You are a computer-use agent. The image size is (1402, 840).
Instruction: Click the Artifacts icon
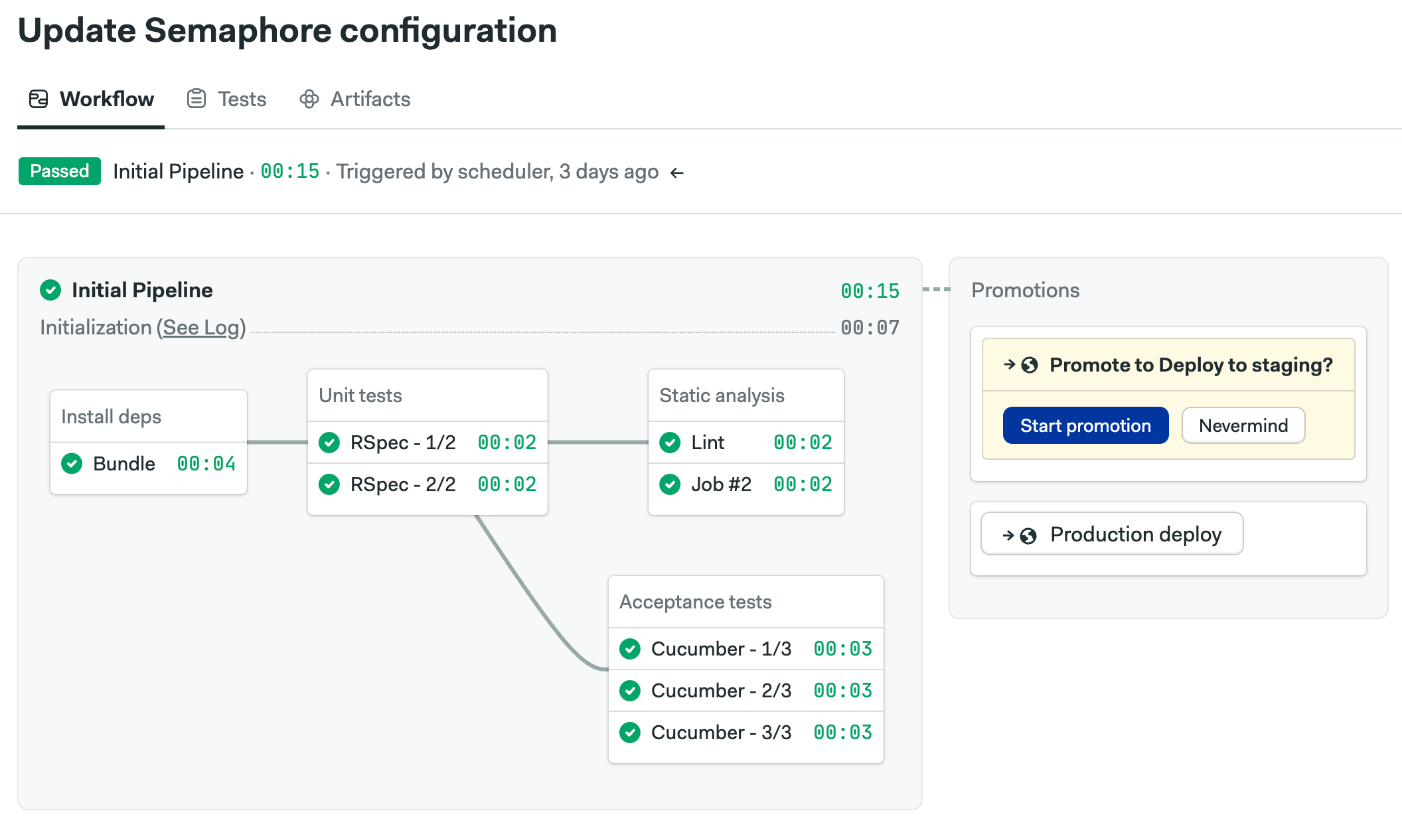click(x=309, y=99)
